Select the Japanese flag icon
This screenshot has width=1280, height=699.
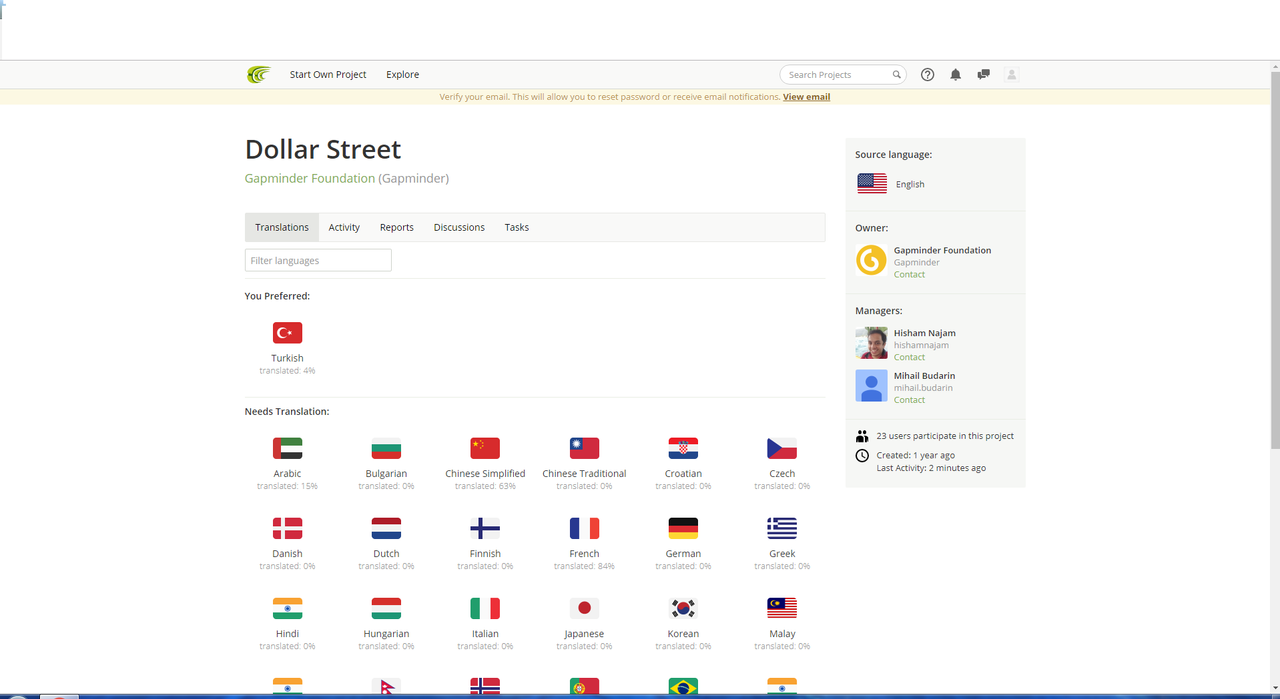click(x=584, y=608)
